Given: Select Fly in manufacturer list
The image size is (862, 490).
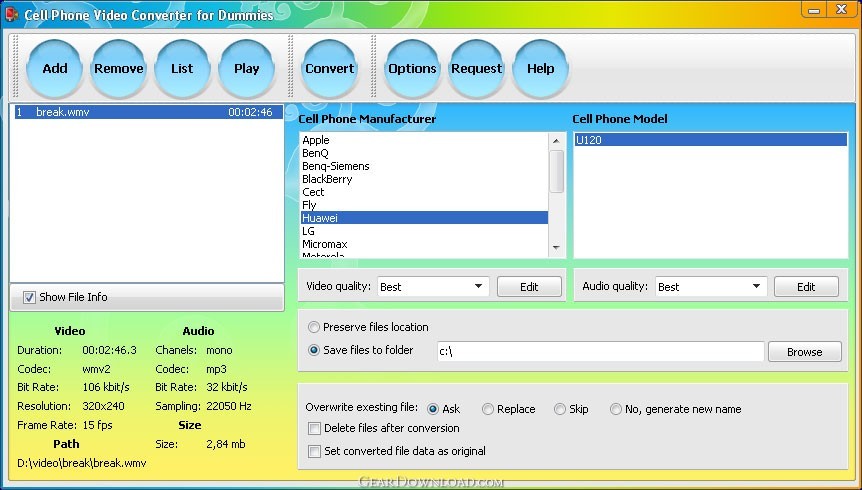Looking at the screenshot, I should [424, 205].
